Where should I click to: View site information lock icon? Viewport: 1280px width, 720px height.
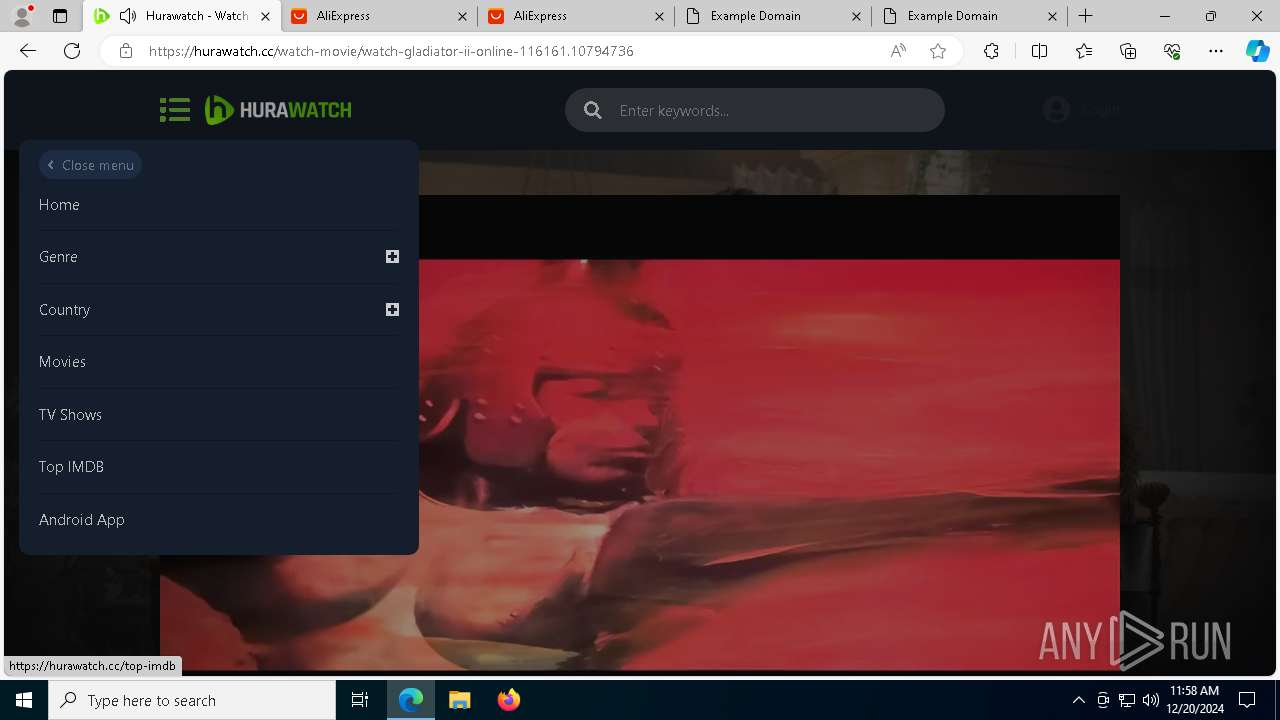point(125,51)
